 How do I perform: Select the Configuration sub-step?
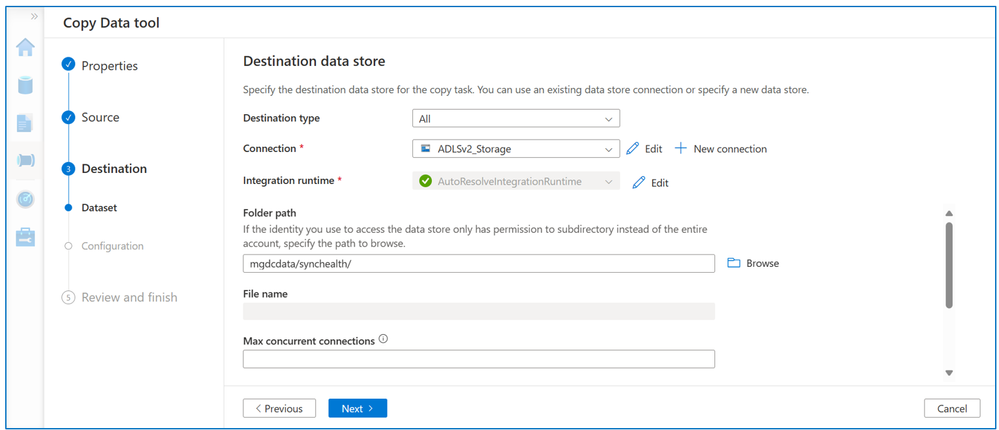(112, 246)
